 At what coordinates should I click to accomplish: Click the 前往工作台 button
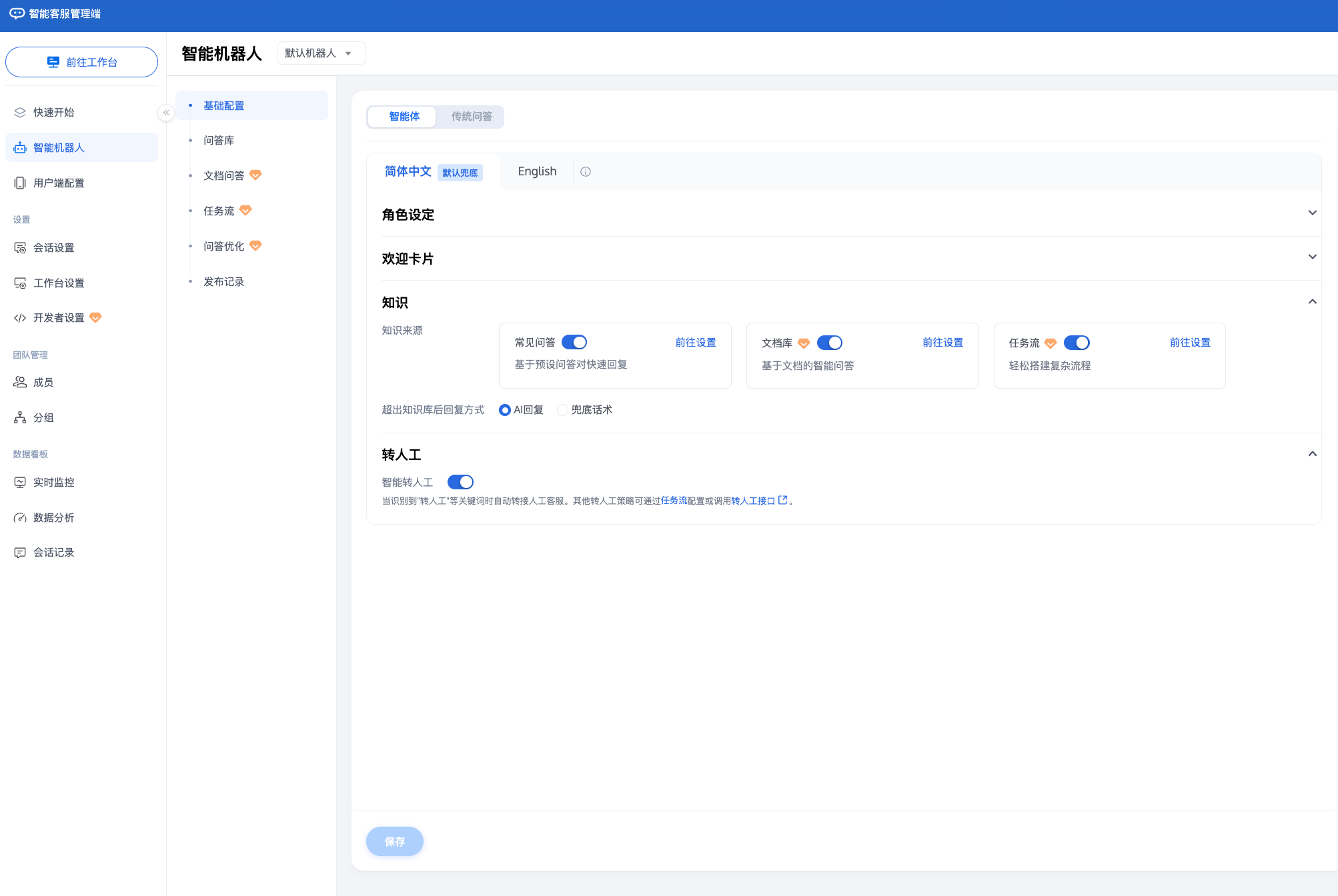click(81, 62)
